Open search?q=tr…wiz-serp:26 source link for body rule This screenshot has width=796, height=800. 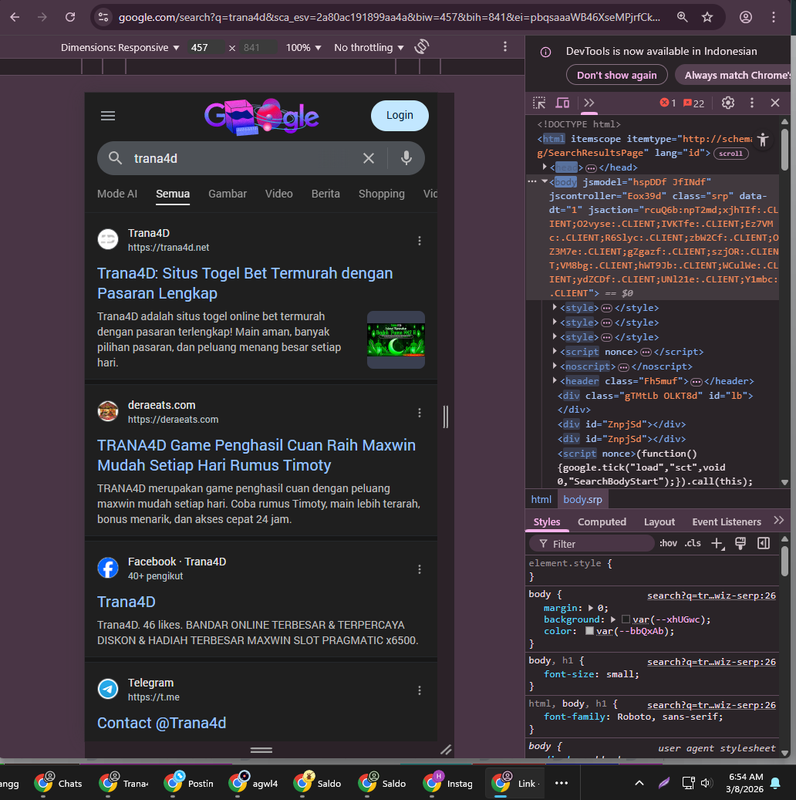pyautogui.click(x=711, y=595)
